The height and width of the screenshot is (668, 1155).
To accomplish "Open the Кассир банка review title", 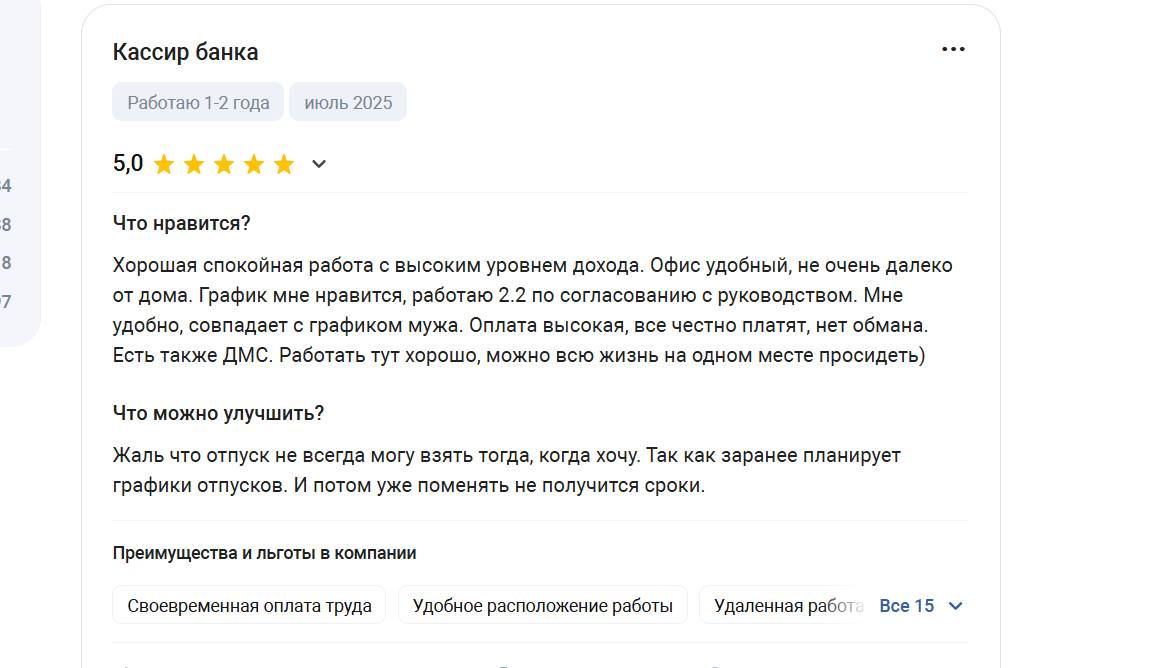I will (186, 52).
